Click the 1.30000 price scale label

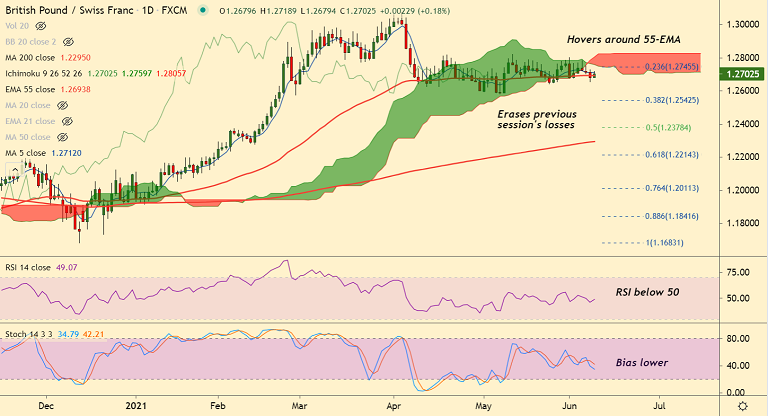click(743, 24)
